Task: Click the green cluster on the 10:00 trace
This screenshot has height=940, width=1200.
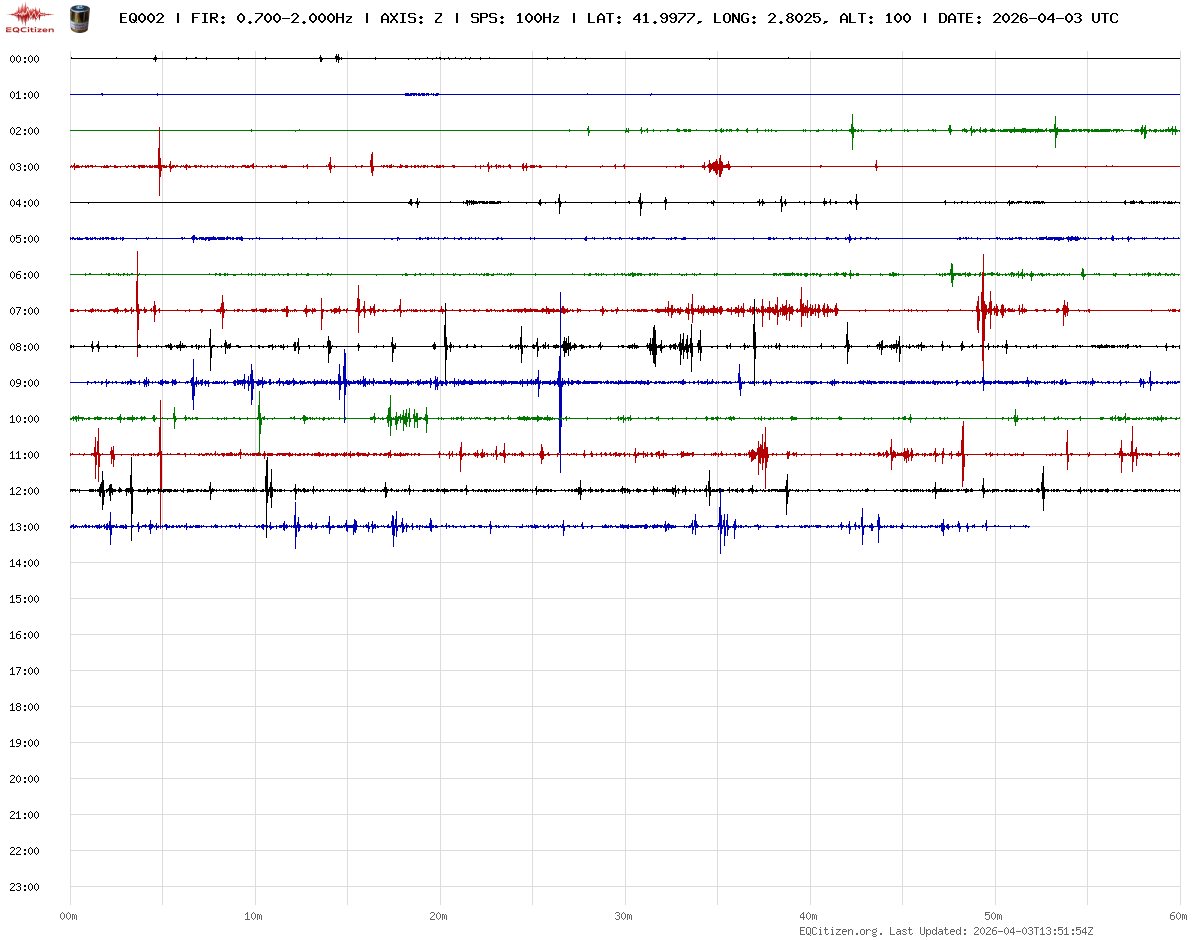Action: click(x=406, y=418)
